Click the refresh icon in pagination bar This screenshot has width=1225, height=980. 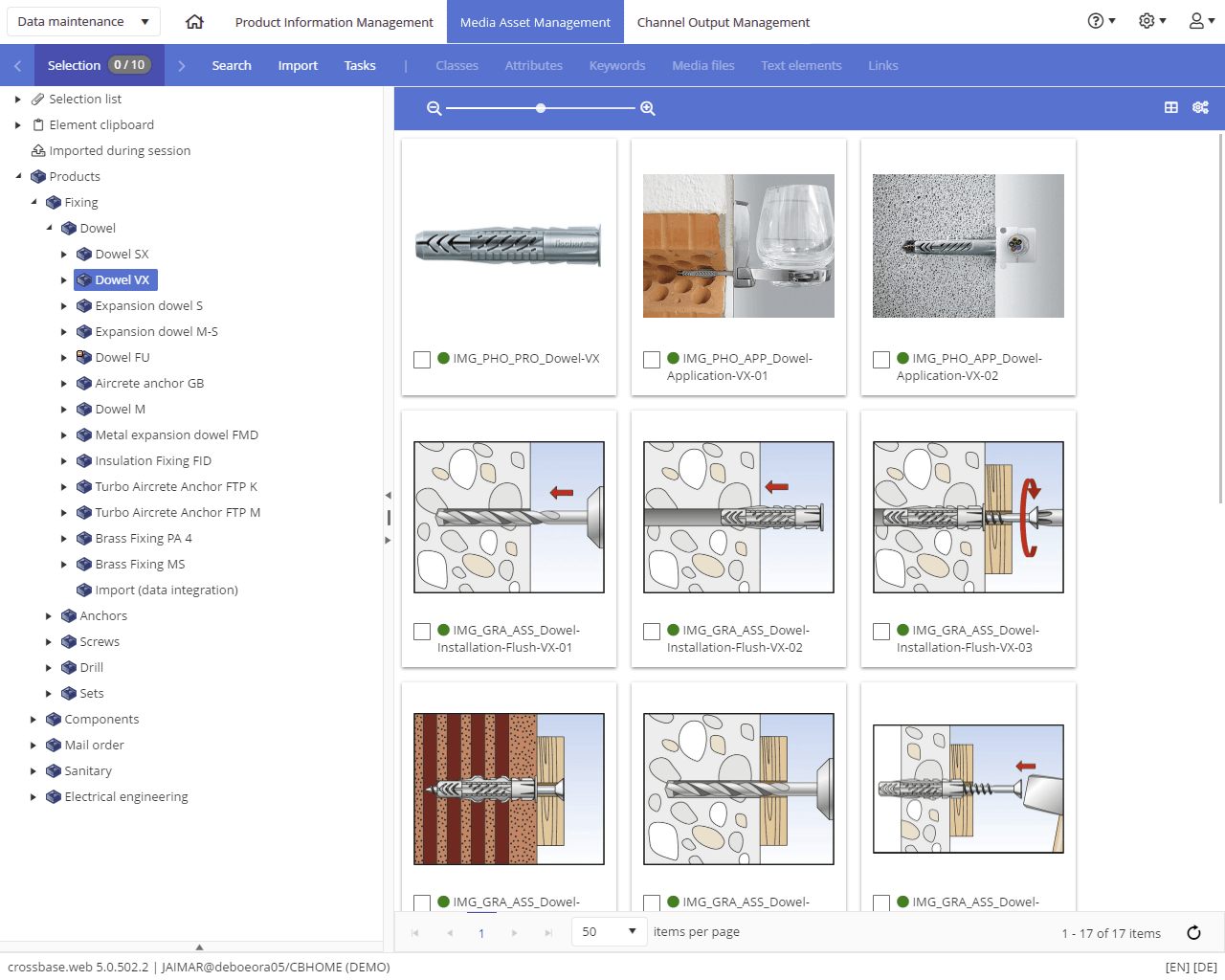click(x=1193, y=932)
